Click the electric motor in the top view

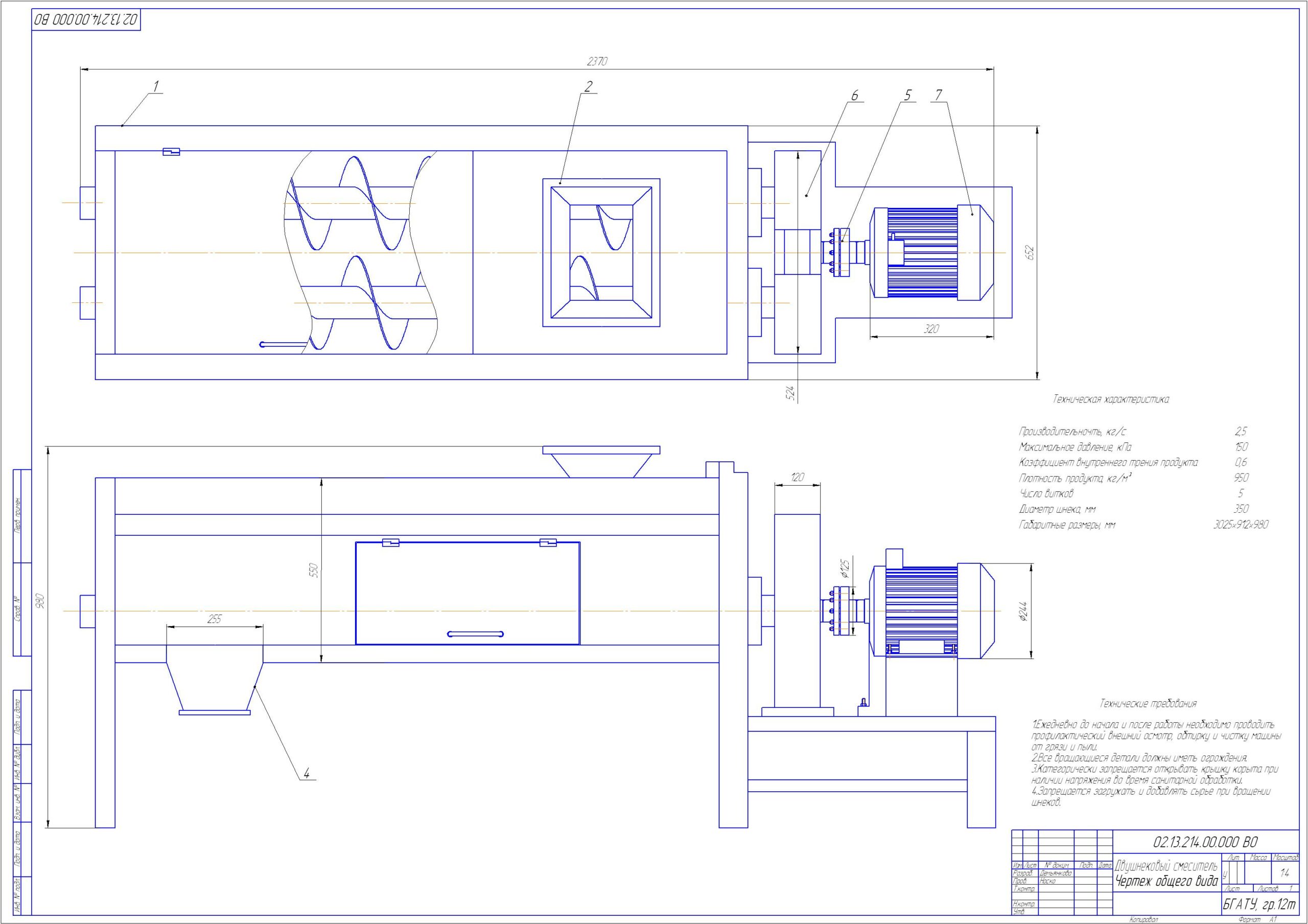932,252
